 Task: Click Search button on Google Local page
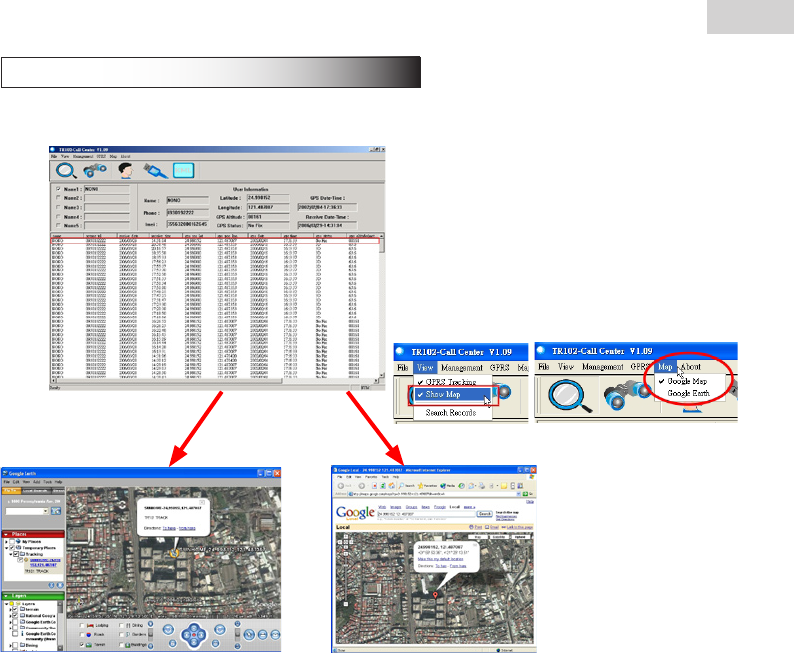point(485,514)
